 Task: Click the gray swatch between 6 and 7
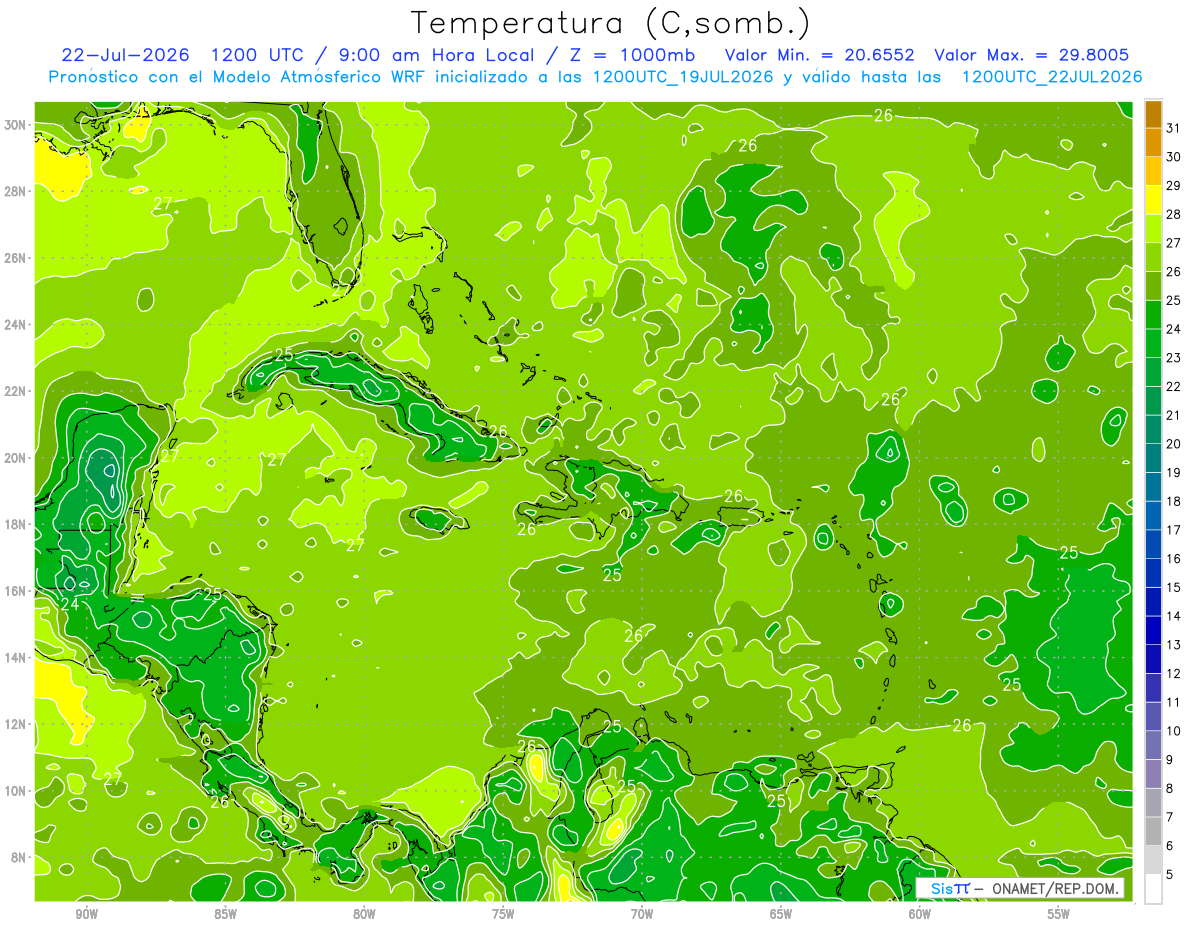(1154, 831)
